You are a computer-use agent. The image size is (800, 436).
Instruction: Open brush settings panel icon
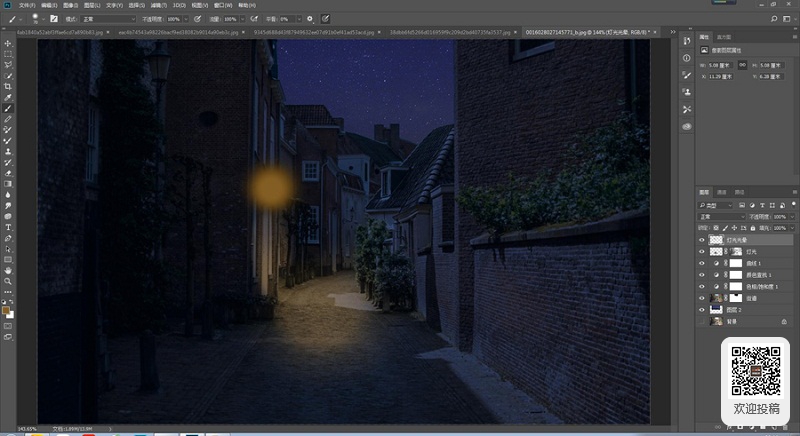tap(54, 19)
